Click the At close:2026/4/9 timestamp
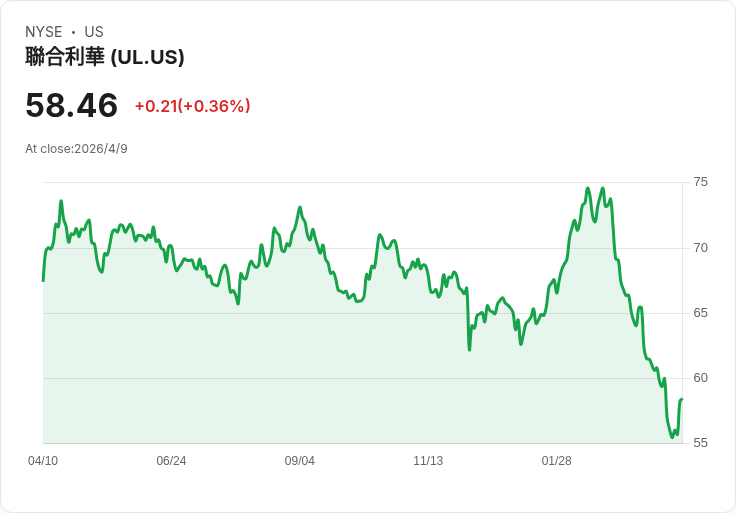This screenshot has width=736, height=513. tap(77, 149)
